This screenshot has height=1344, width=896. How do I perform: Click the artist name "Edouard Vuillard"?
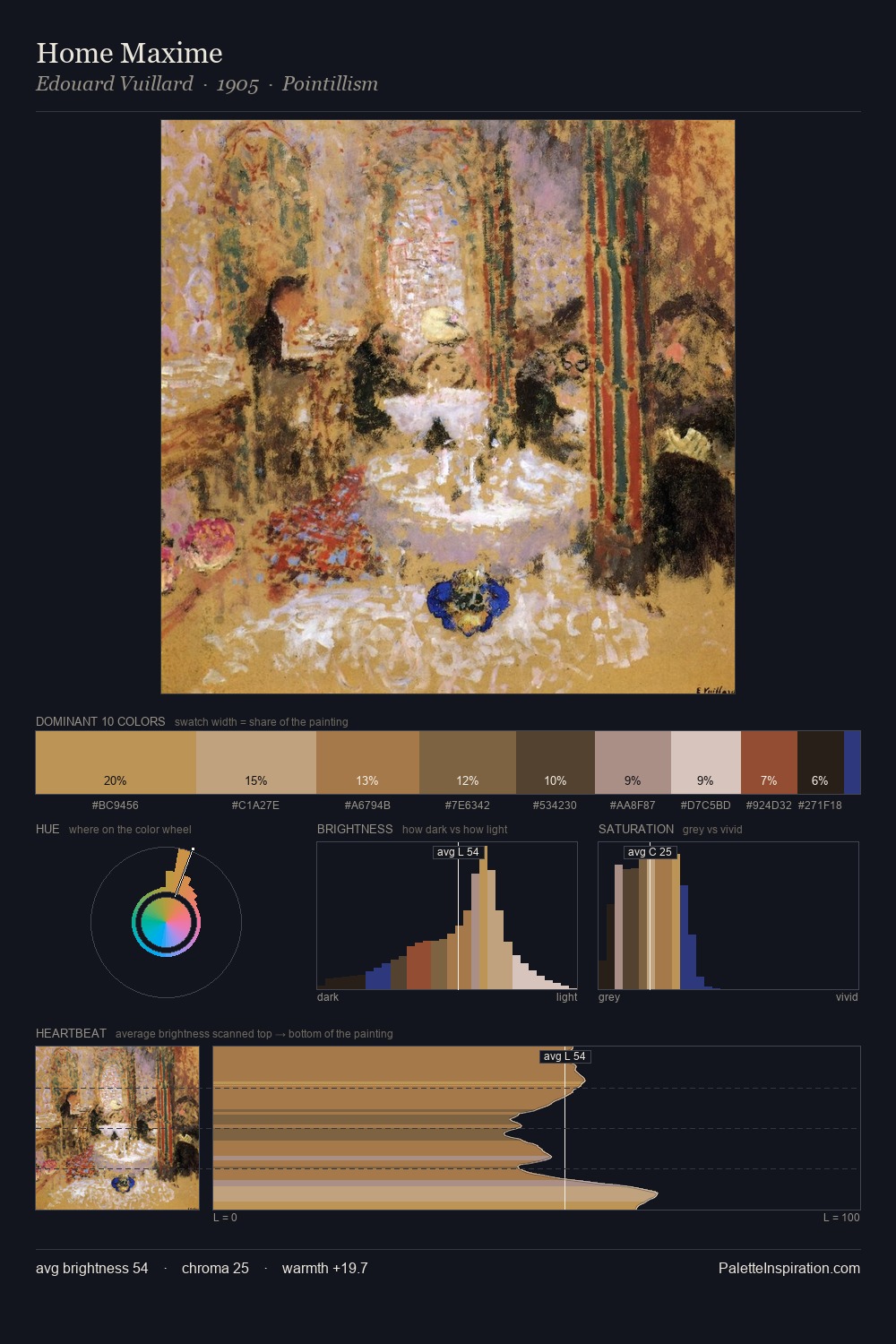[115, 83]
